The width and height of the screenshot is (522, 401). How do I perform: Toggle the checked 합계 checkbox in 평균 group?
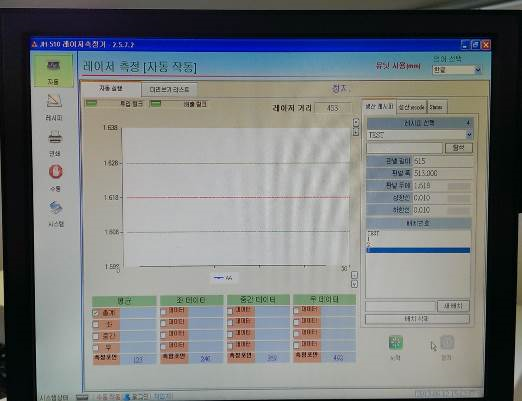click(x=96, y=313)
